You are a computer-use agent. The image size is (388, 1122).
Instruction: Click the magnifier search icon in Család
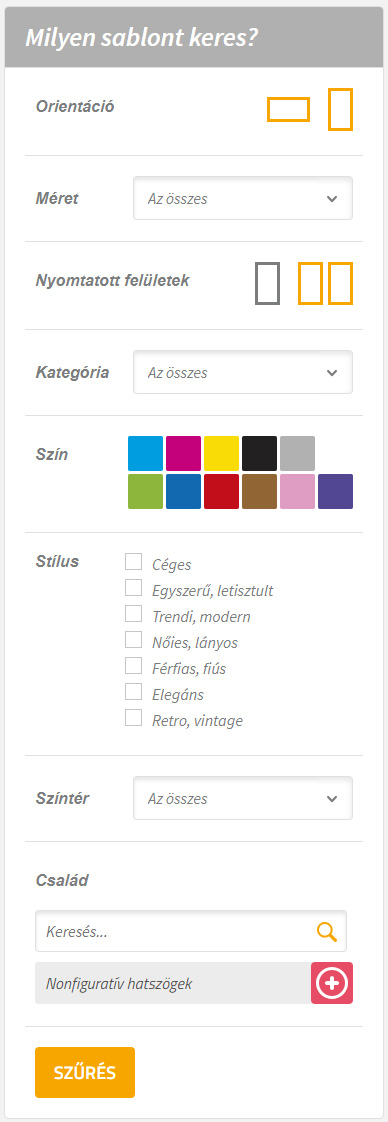326,931
